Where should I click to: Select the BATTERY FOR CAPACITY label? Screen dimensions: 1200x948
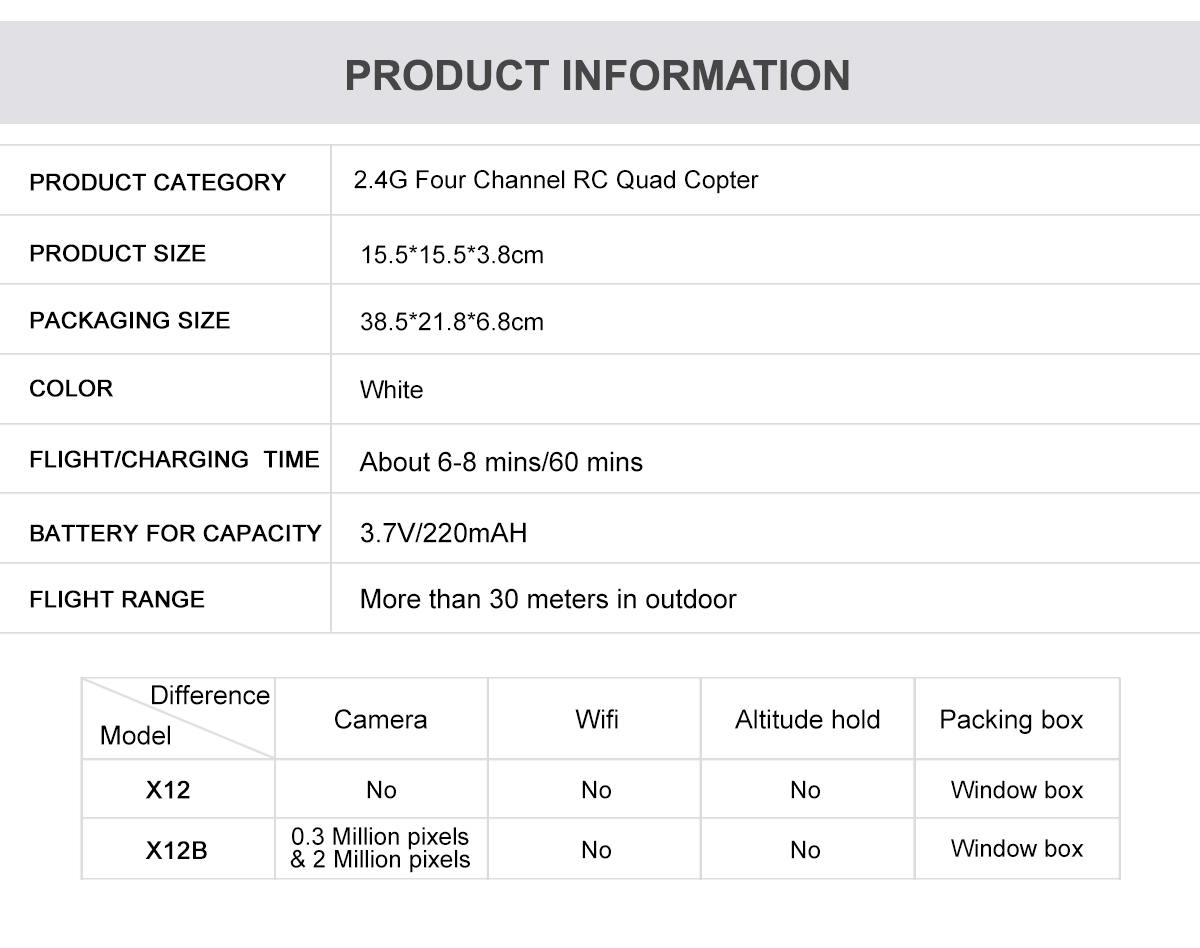click(x=175, y=533)
